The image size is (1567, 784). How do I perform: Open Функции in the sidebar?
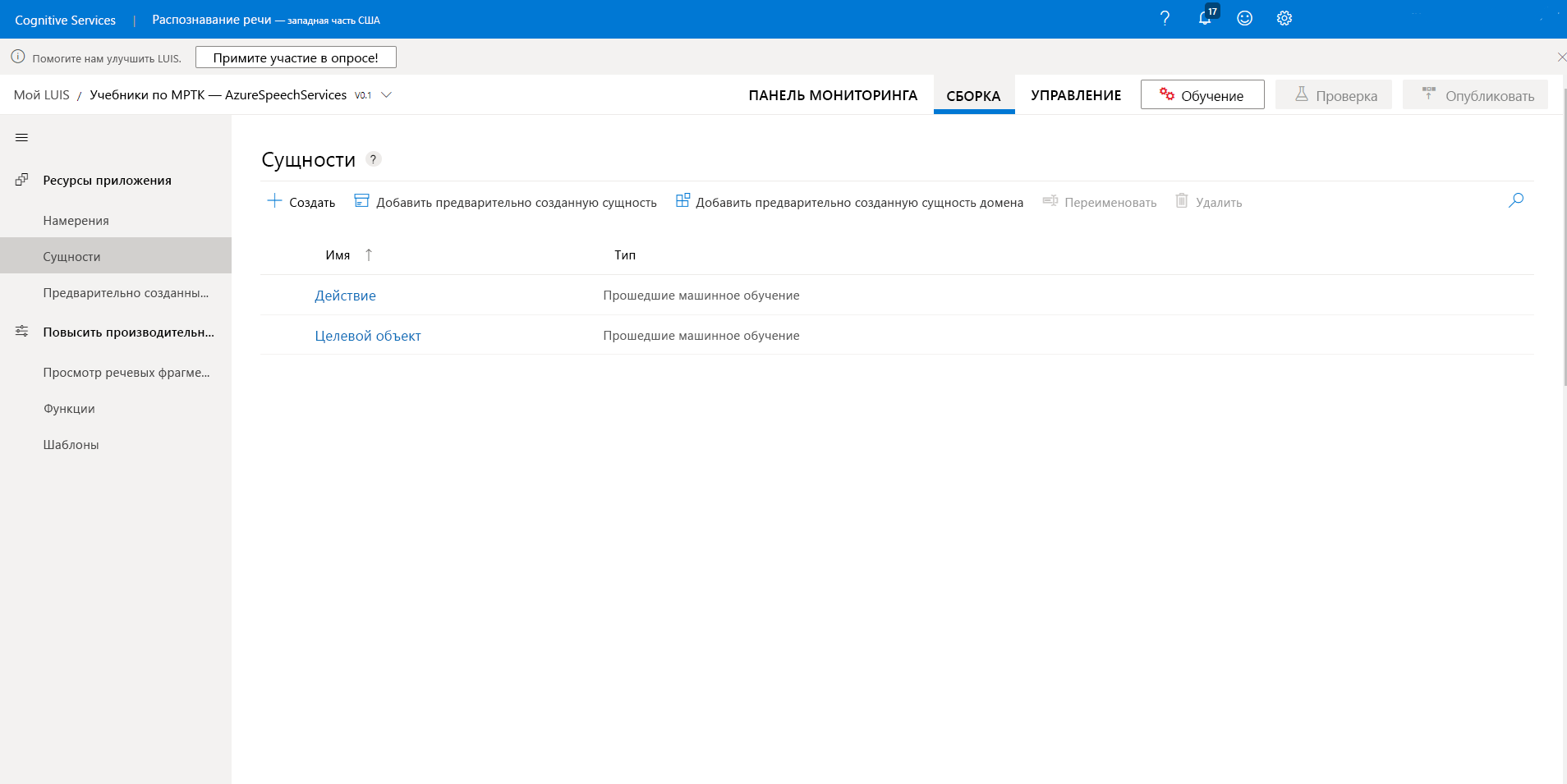(x=69, y=408)
